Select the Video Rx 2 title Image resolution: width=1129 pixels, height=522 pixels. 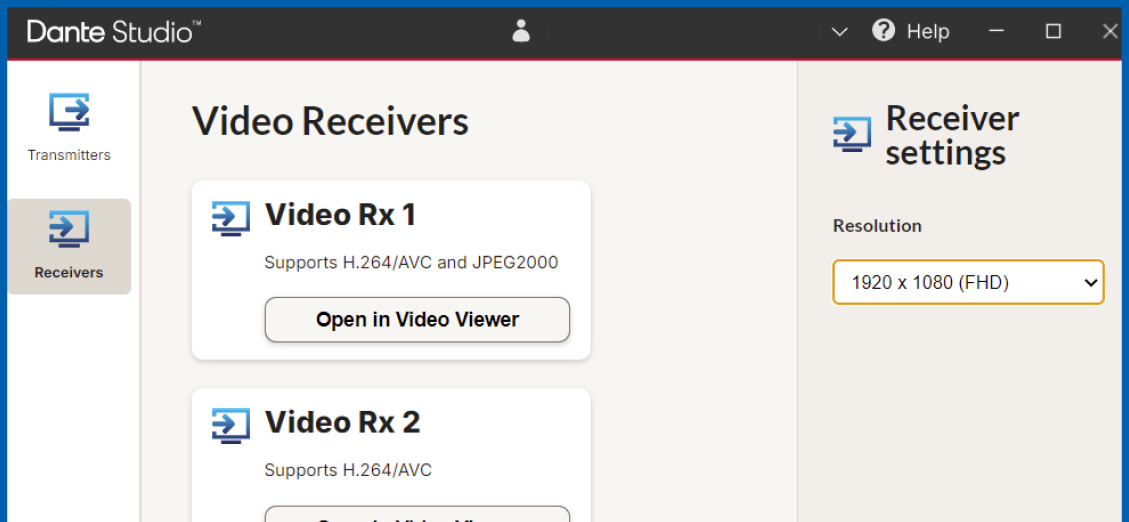pos(342,422)
